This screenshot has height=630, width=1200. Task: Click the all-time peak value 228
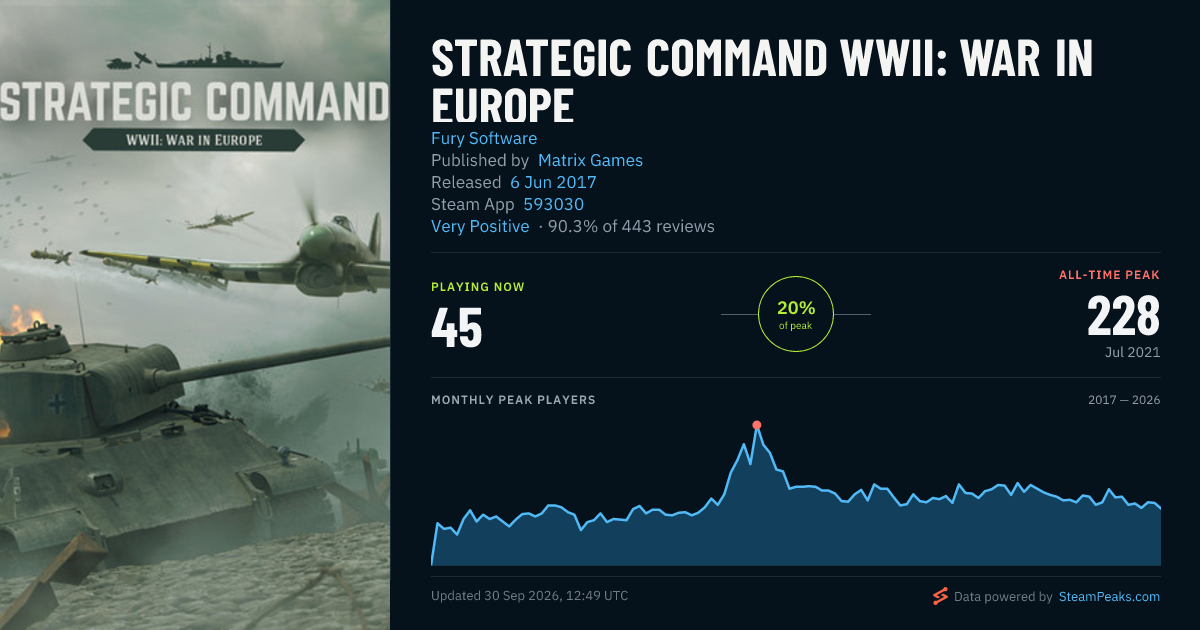(1123, 317)
